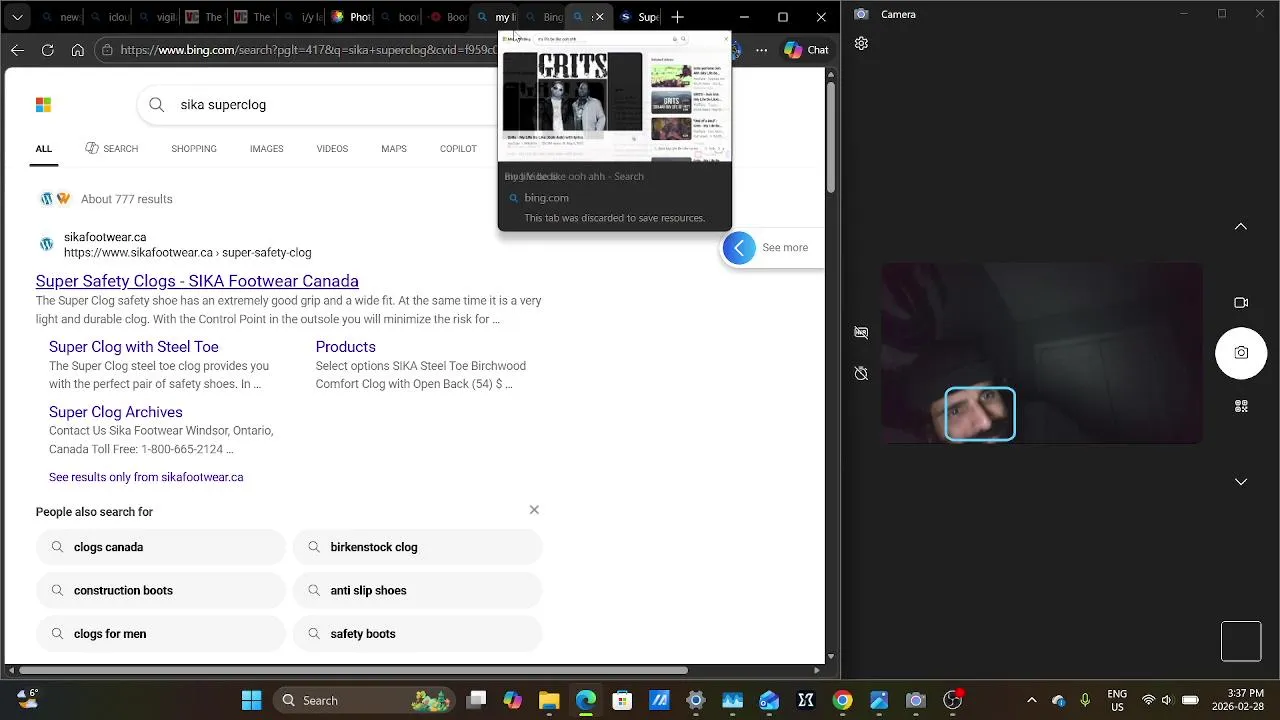Image resolution: width=1280 pixels, height=720 pixels.
Task: Refresh the Bing page
Action: (x=47, y=50)
